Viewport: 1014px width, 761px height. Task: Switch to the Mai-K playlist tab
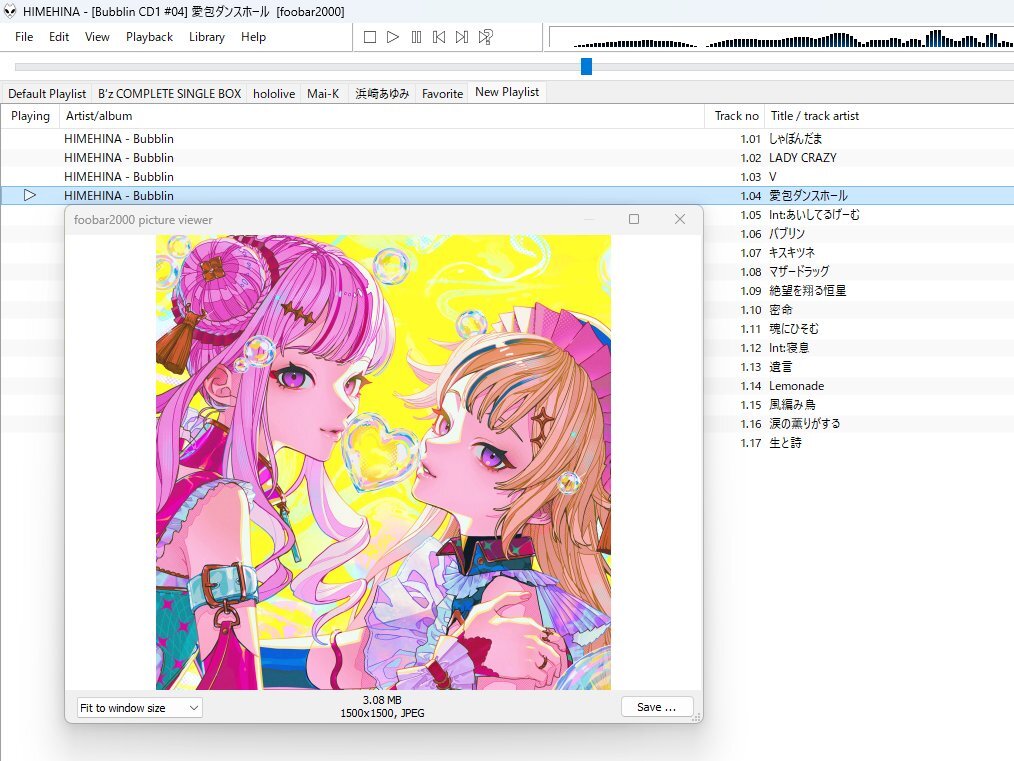pyautogui.click(x=323, y=94)
